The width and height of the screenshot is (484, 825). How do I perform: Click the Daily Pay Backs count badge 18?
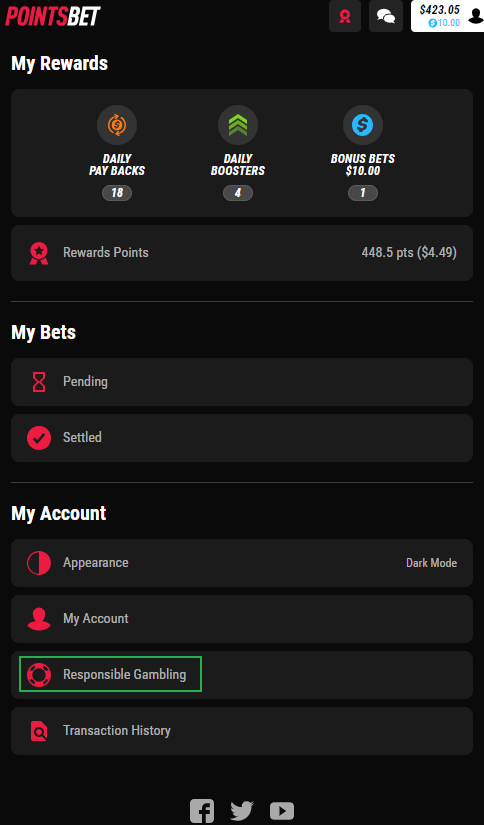(x=117, y=193)
